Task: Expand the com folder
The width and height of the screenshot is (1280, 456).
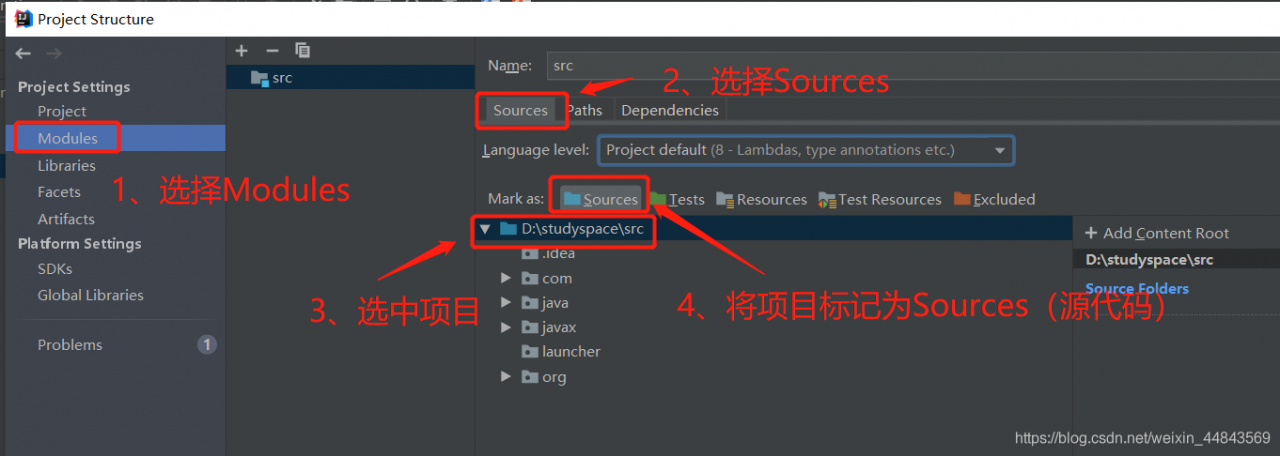Action: 506,278
